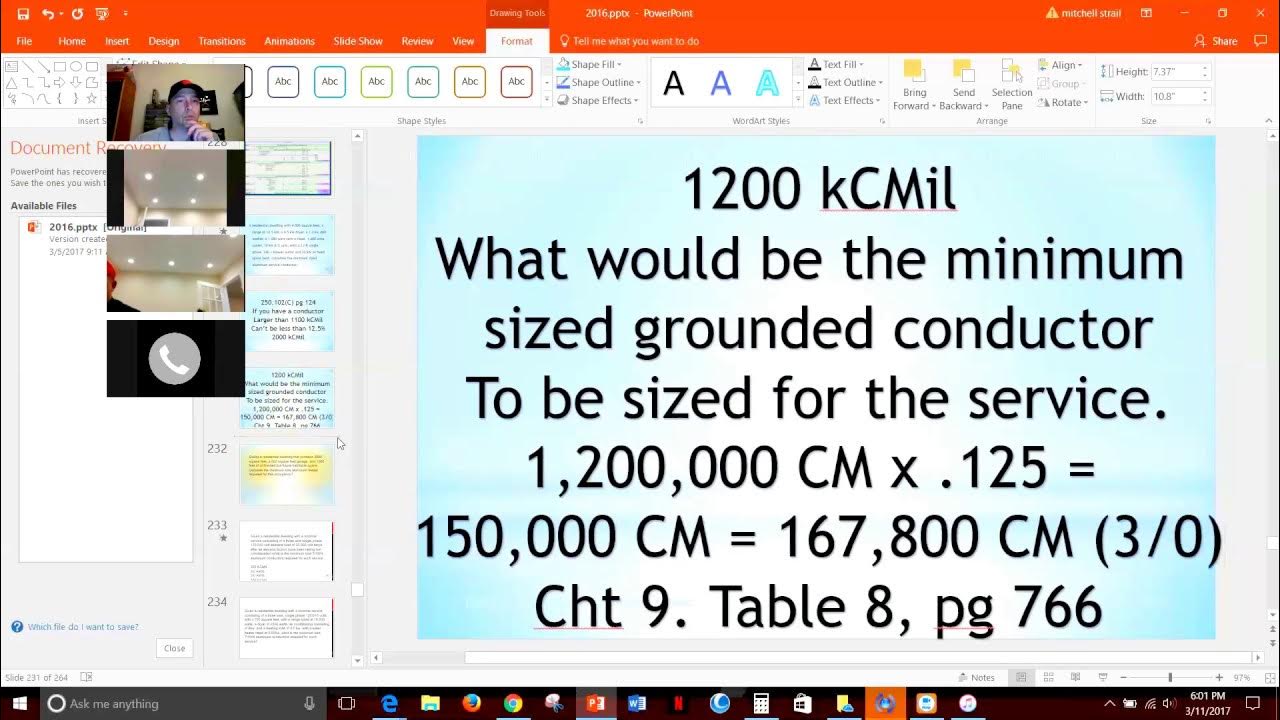Select the 250.102(C) pg 124 slide thumbnail
This screenshot has height=720, width=1280.
(x=287, y=320)
